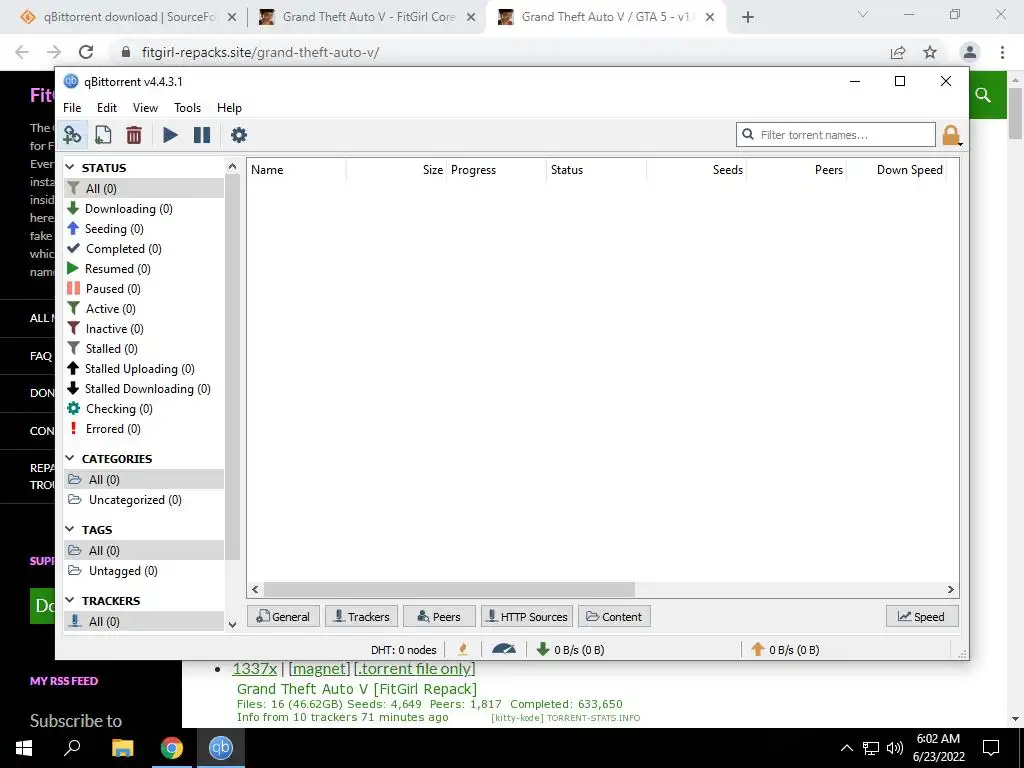
Task: Click the 1337x link on the webpage
Action: click(x=255, y=669)
